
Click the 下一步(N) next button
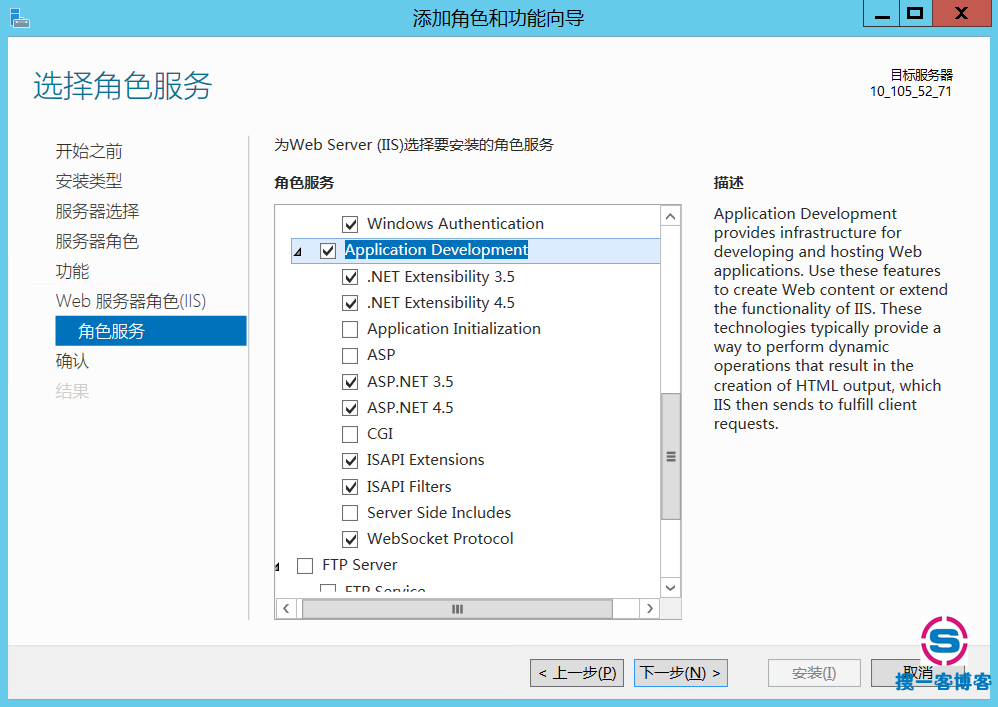click(680, 673)
